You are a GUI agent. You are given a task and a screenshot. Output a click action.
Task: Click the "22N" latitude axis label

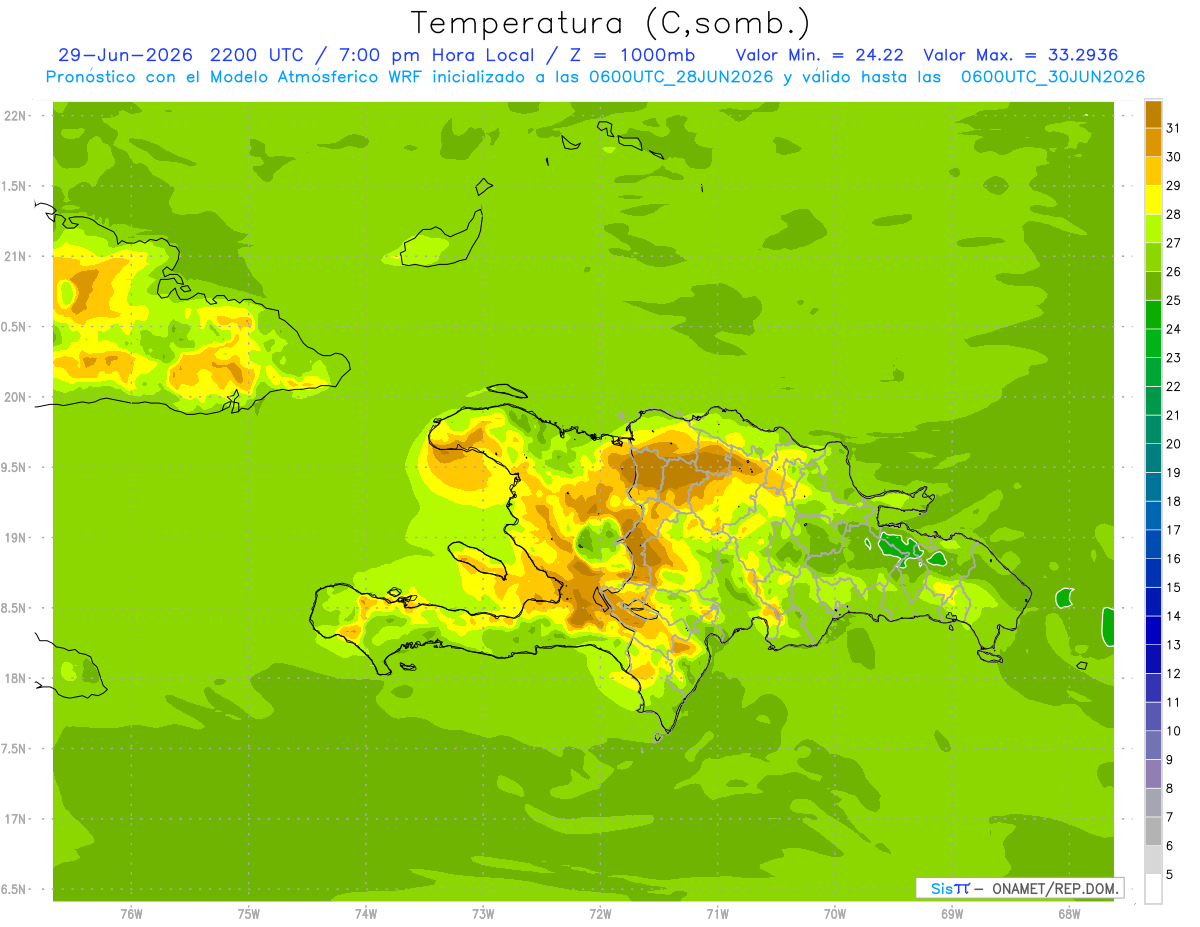click(x=17, y=116)
